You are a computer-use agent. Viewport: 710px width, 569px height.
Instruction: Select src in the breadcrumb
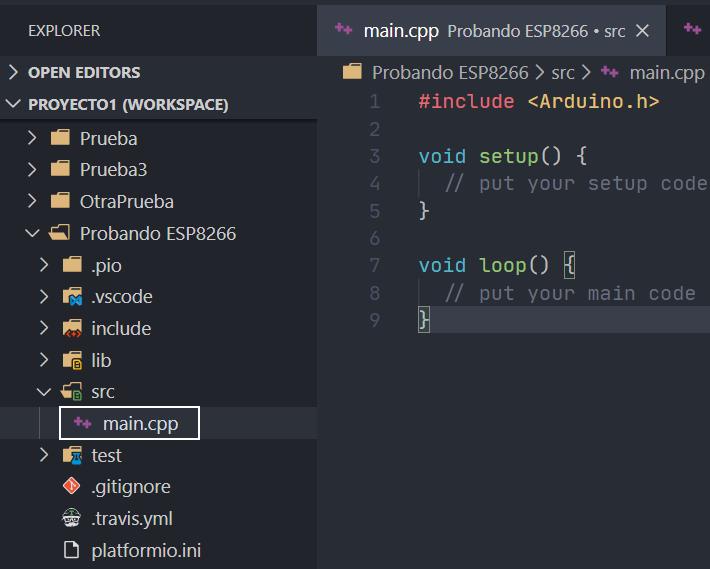pos(563,72)
